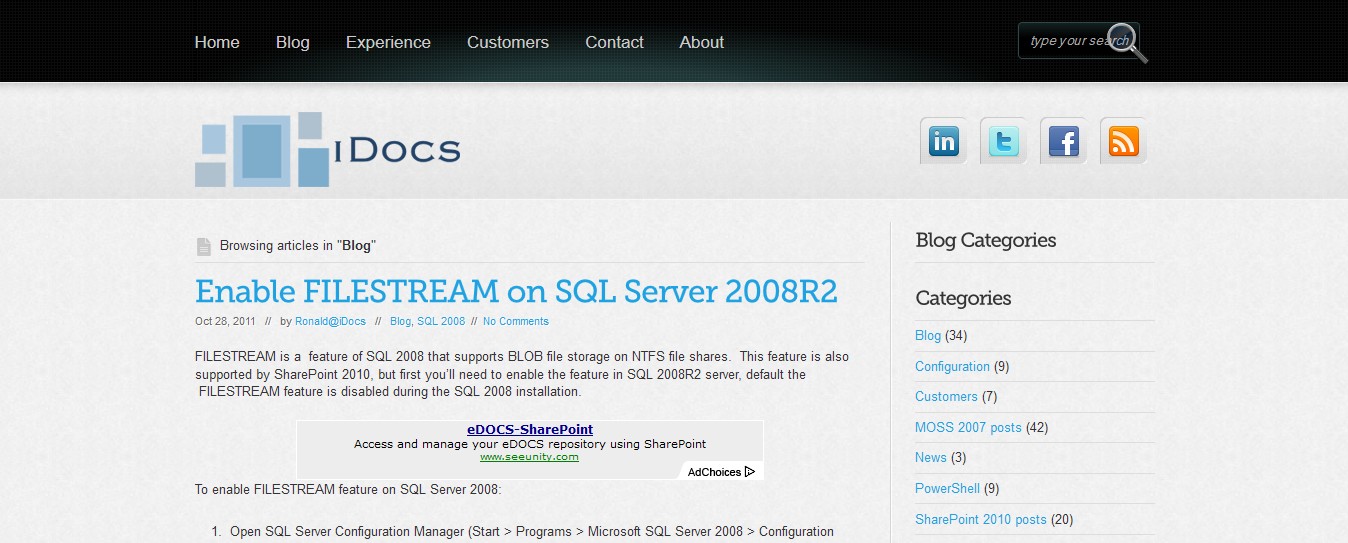
Task: Open the News category link
Action: pyautogui.click(x=931, y=458)
